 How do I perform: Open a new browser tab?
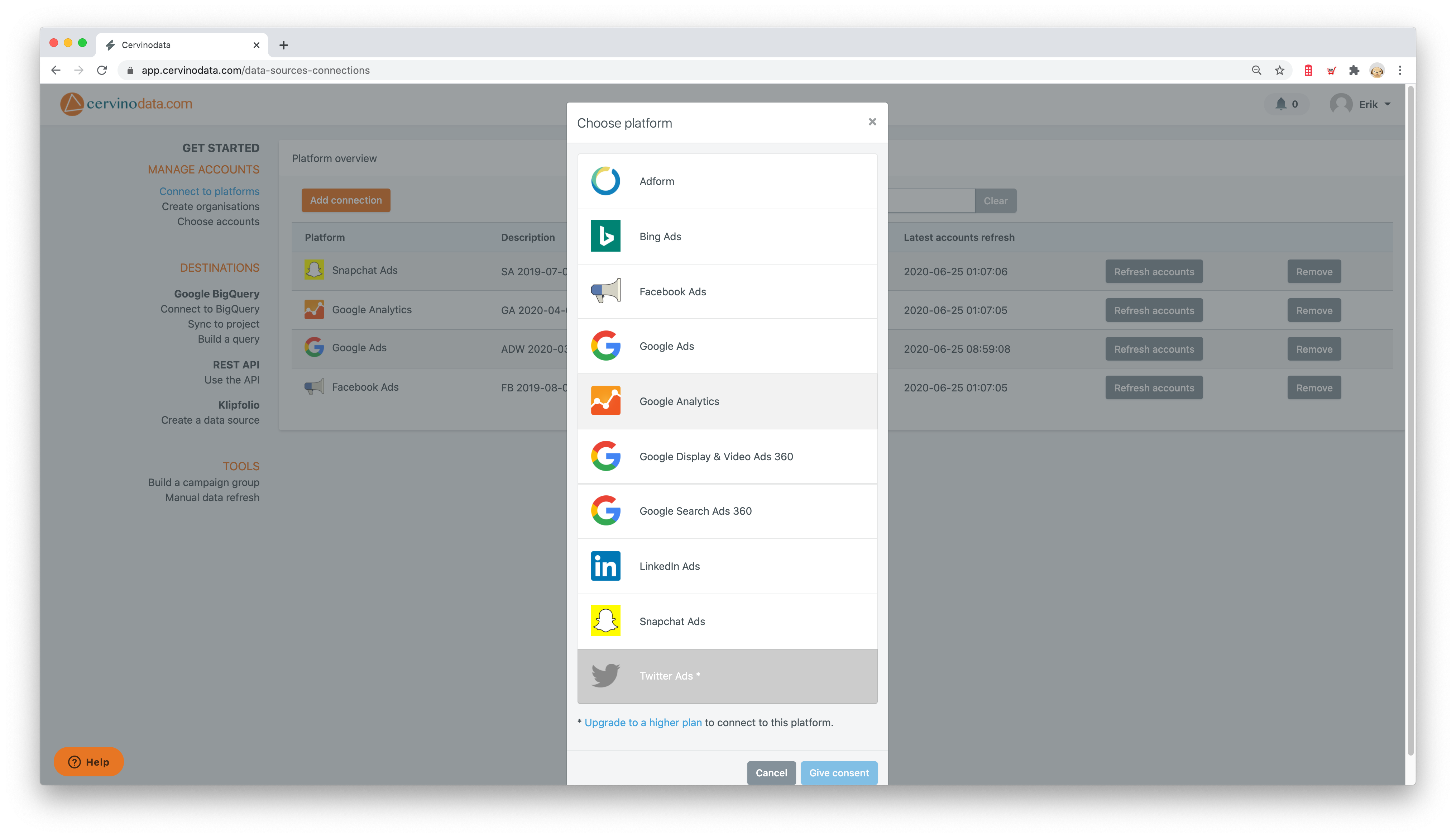click(284, 45)
